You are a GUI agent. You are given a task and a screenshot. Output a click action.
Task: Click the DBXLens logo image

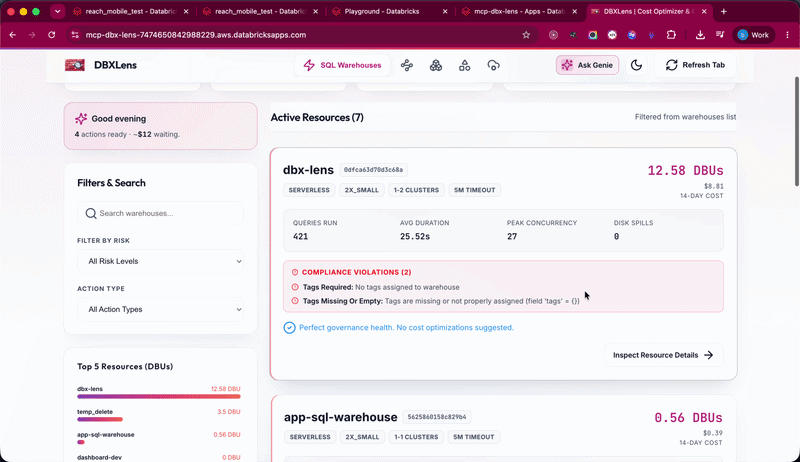(x=75, y=65)
